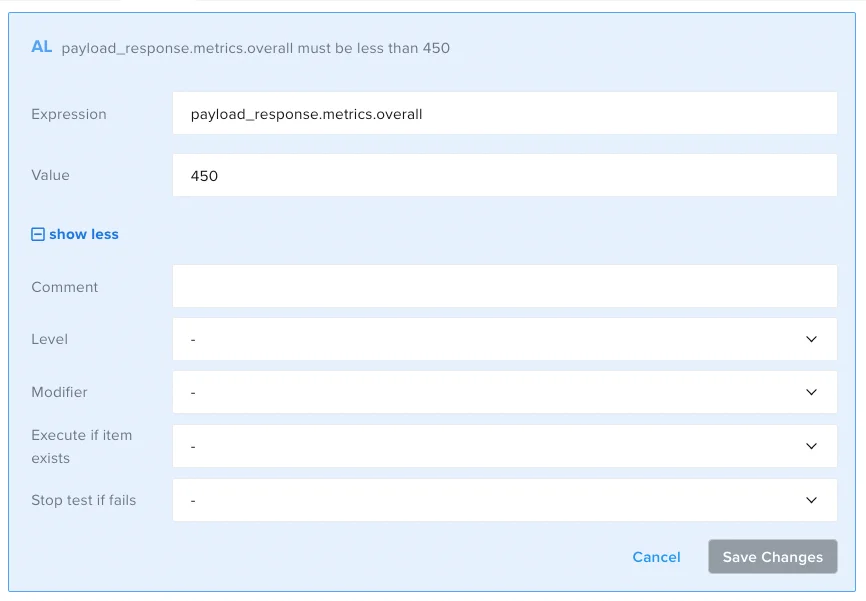
Task: Click inside the Expression field
Action: [x=505, y=113]
